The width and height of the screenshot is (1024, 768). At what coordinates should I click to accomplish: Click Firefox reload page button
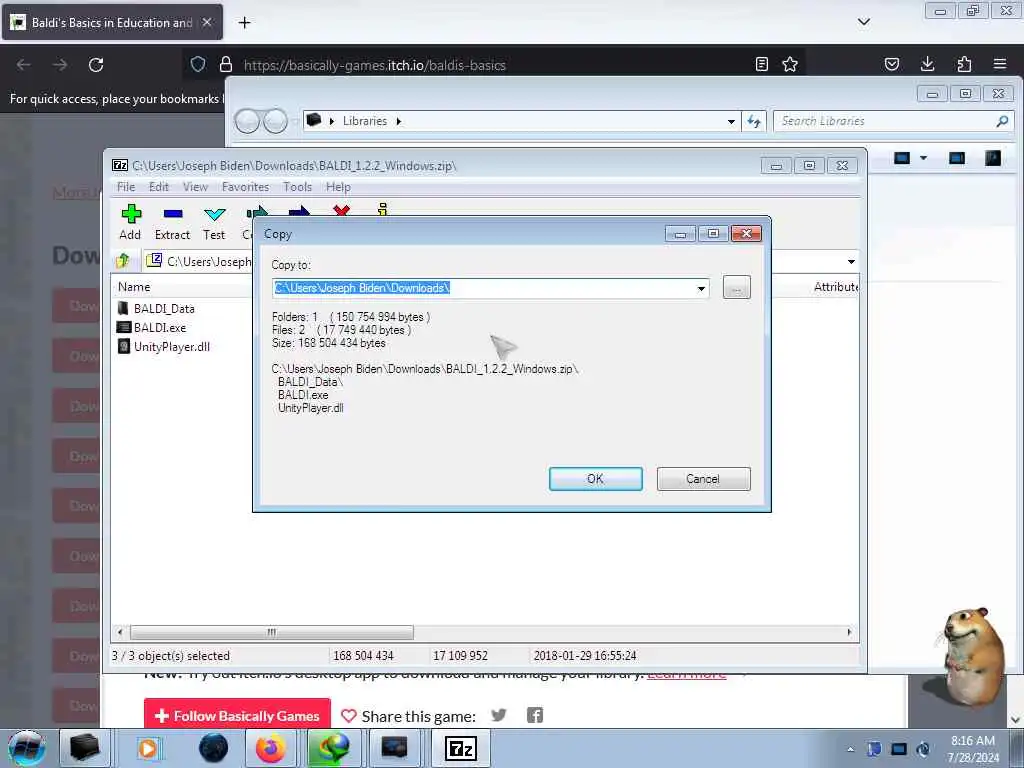pyautogui.click(x=96, y=65)
